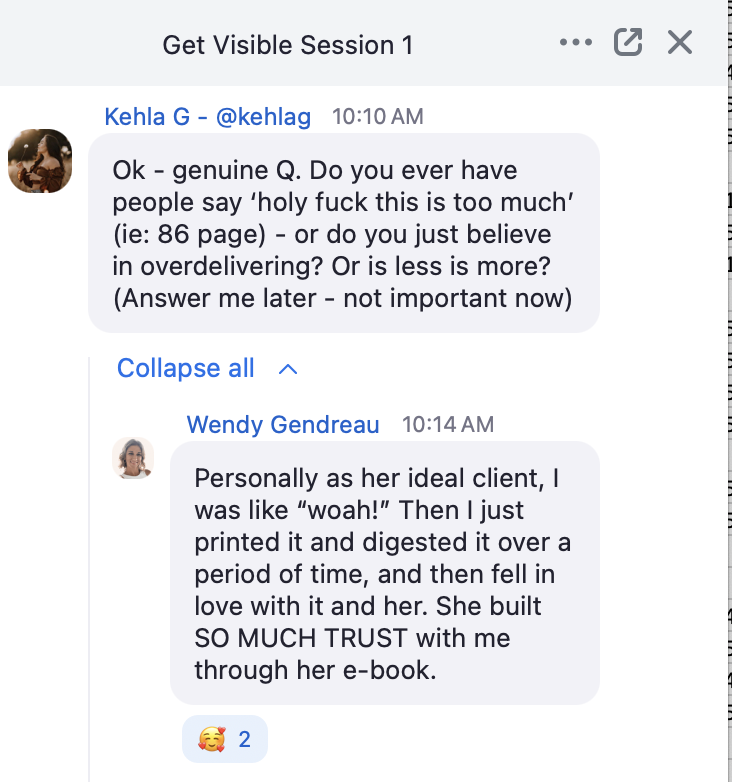The width and height of the screenshot is (732, 782).
Task: Click the chat panel's right edge scrollbar
Action: pyautogui.click(x=730, y=391)
